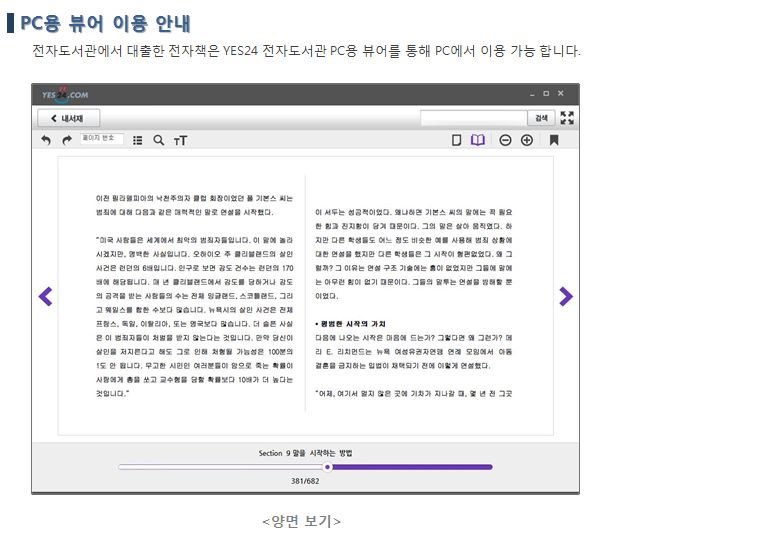This screenshot has height=539, width=780.
Task: Click the reading progress slider handle
Action: (x=327, y=467)
